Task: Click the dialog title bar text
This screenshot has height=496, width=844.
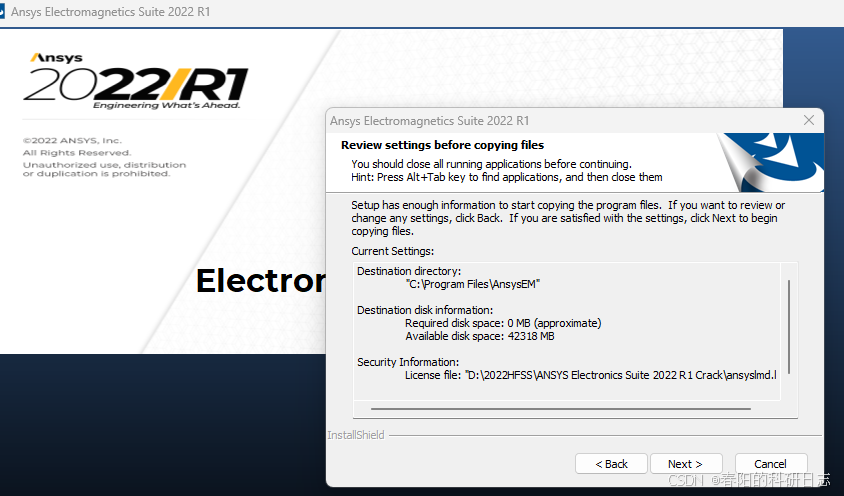Action: 430,121
